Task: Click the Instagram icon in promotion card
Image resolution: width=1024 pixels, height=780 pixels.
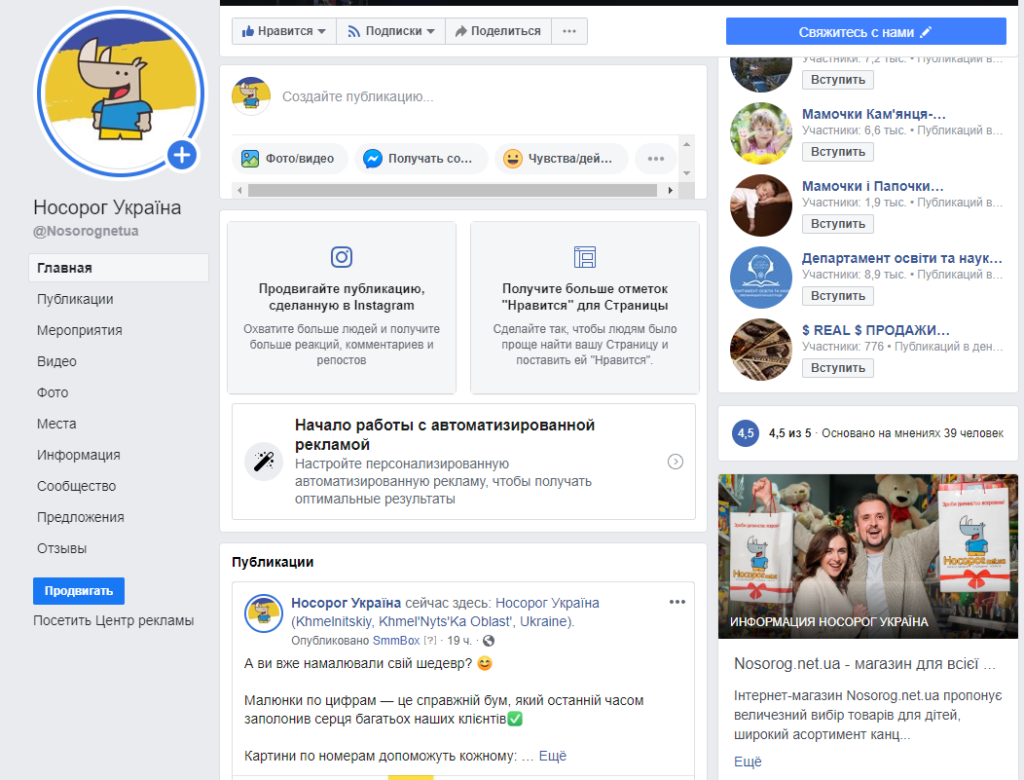Action: click(x=342, y=257)
